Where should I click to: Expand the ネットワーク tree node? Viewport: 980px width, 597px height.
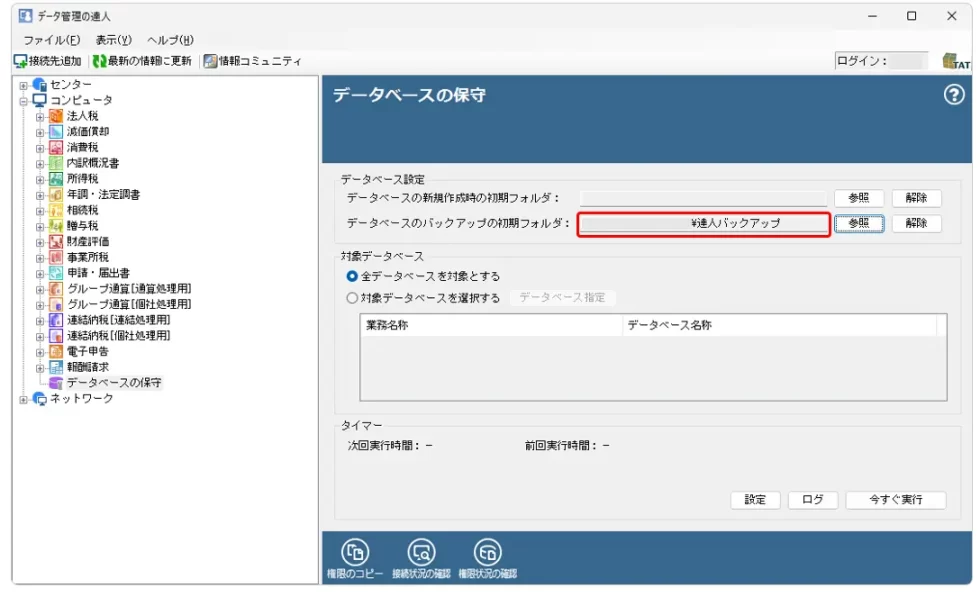23,398
